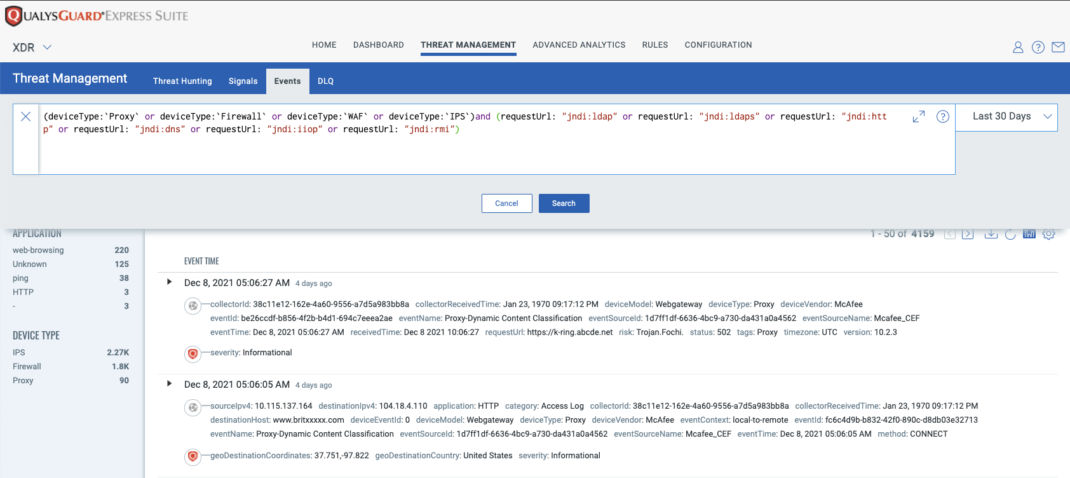This screenshot has height=478, width=1070.
Task: Click details icon of 05:06:05 event
Action: [x=192, y=408]
